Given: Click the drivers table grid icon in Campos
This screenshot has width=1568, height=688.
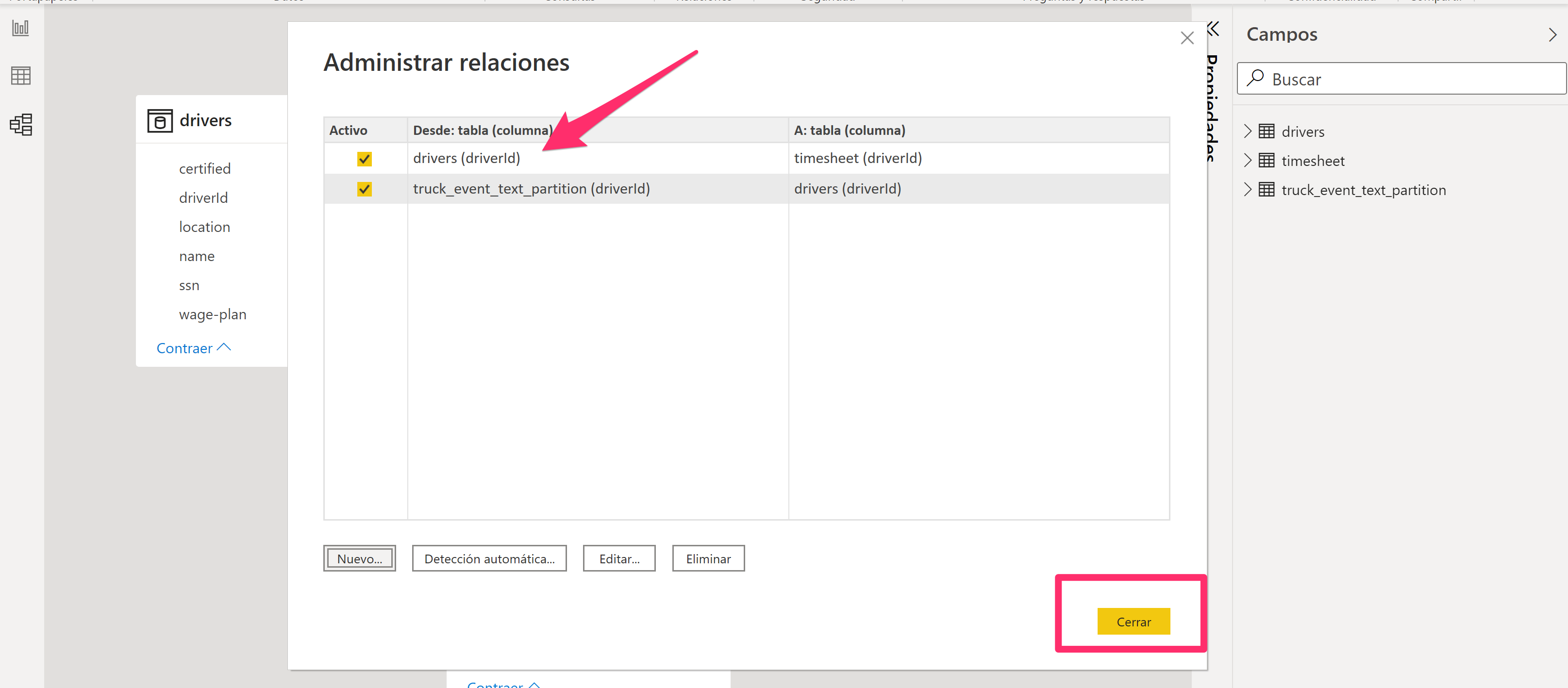Looking at the screenshot, I should (1266, 131).
